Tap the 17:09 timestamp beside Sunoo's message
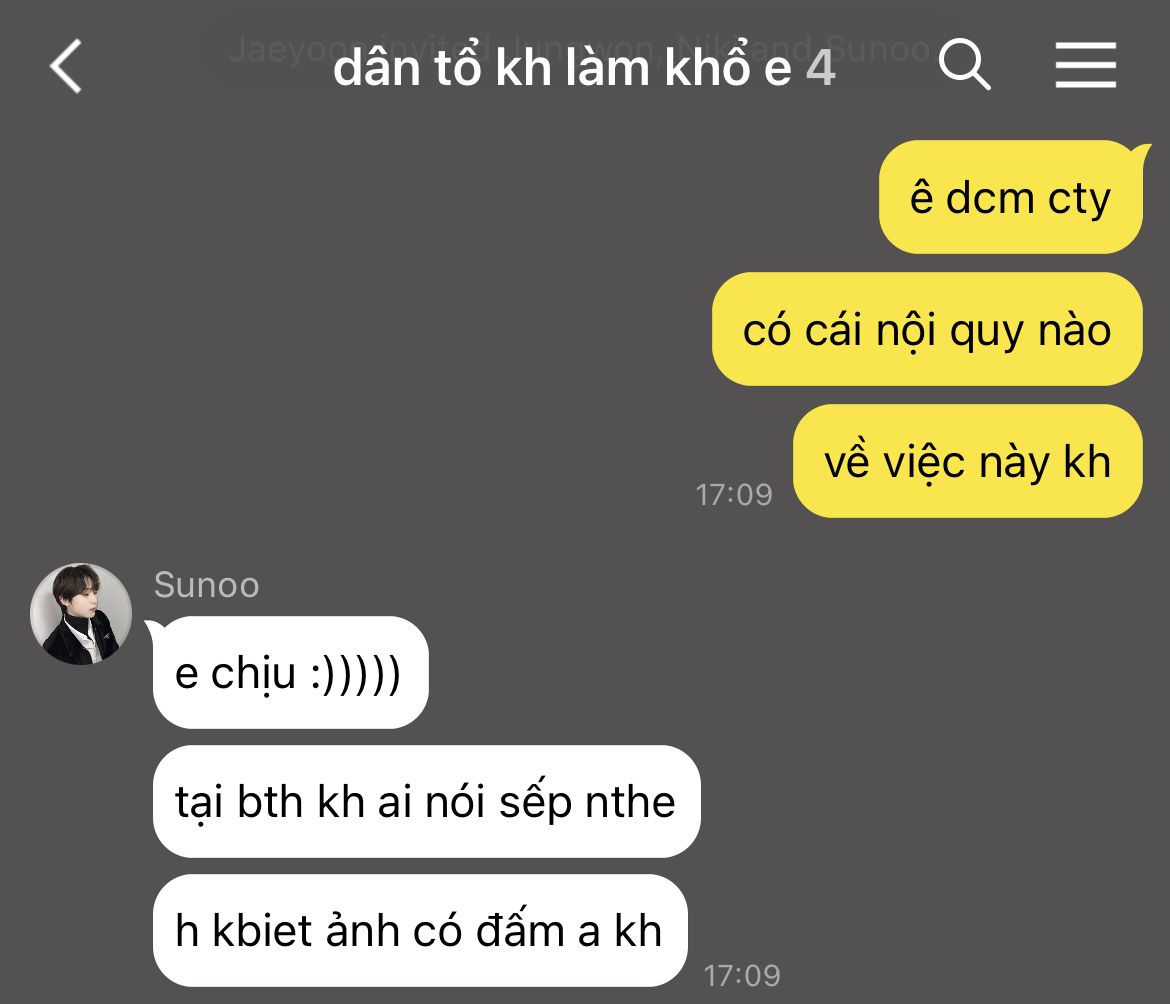The width and height of the screenshot is (1170, 1004). click(742, 976)
